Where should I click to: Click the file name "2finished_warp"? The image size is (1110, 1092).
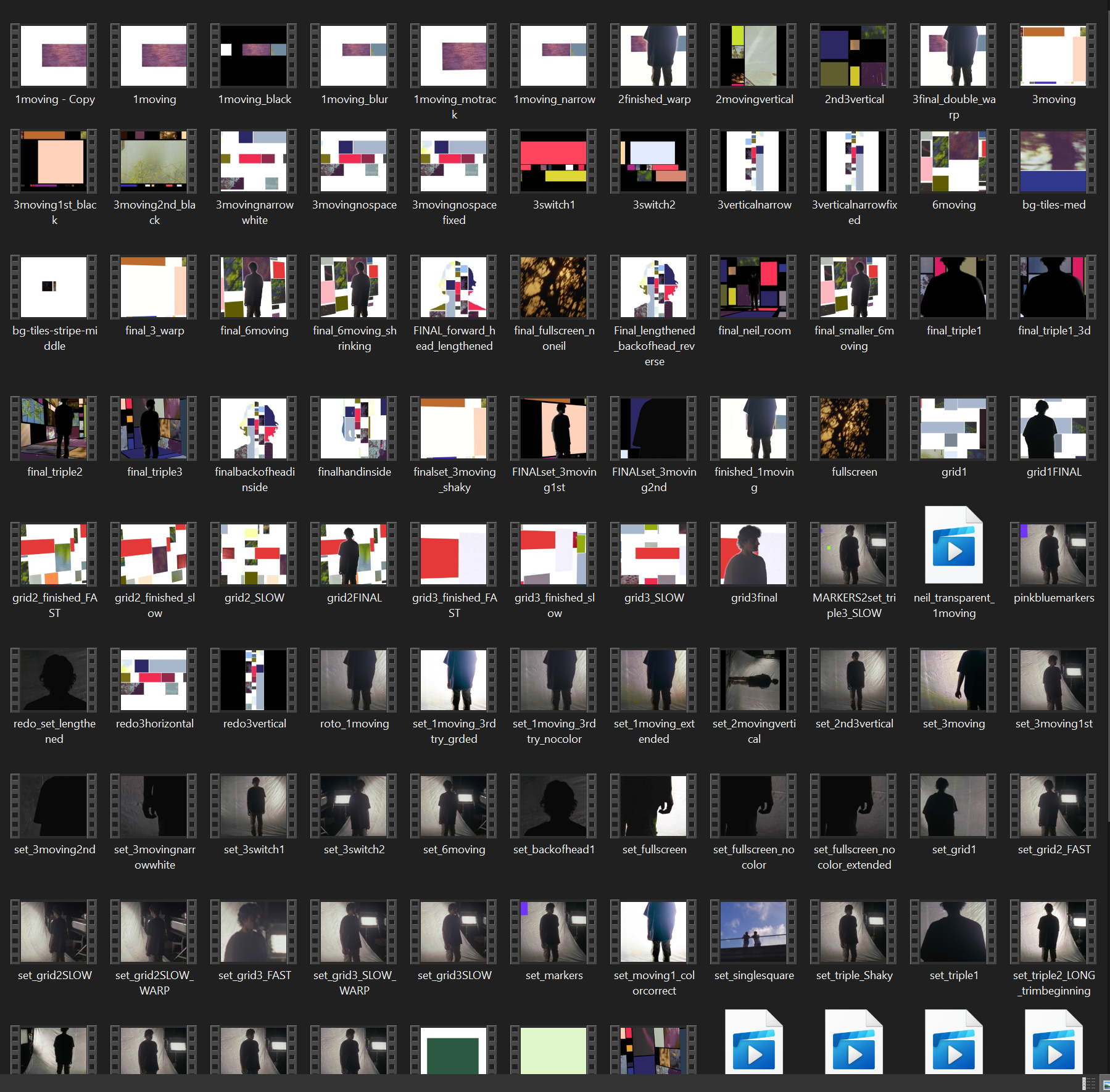coord(654,99)
